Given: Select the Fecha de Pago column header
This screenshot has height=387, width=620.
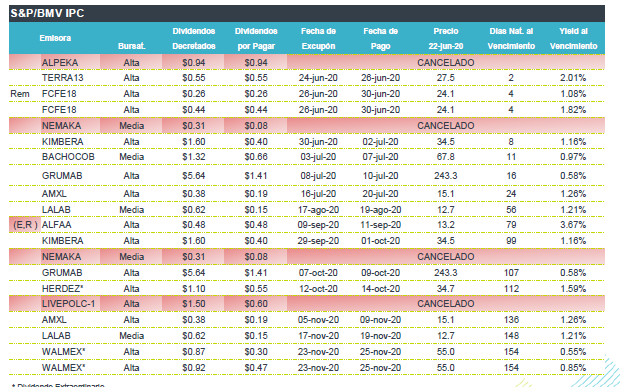Looking at the screenshot, I should 380,39.
